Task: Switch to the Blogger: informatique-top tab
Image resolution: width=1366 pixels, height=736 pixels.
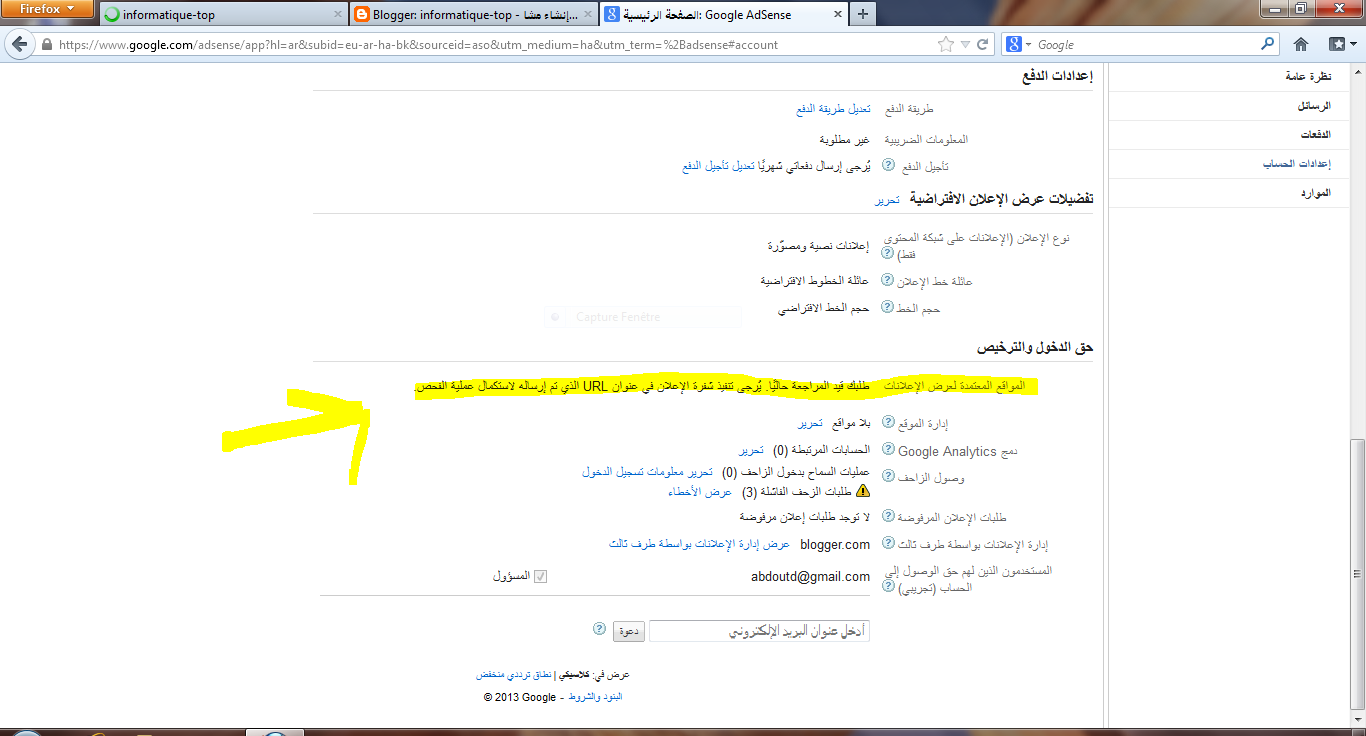Action: (x=473, y=15)
